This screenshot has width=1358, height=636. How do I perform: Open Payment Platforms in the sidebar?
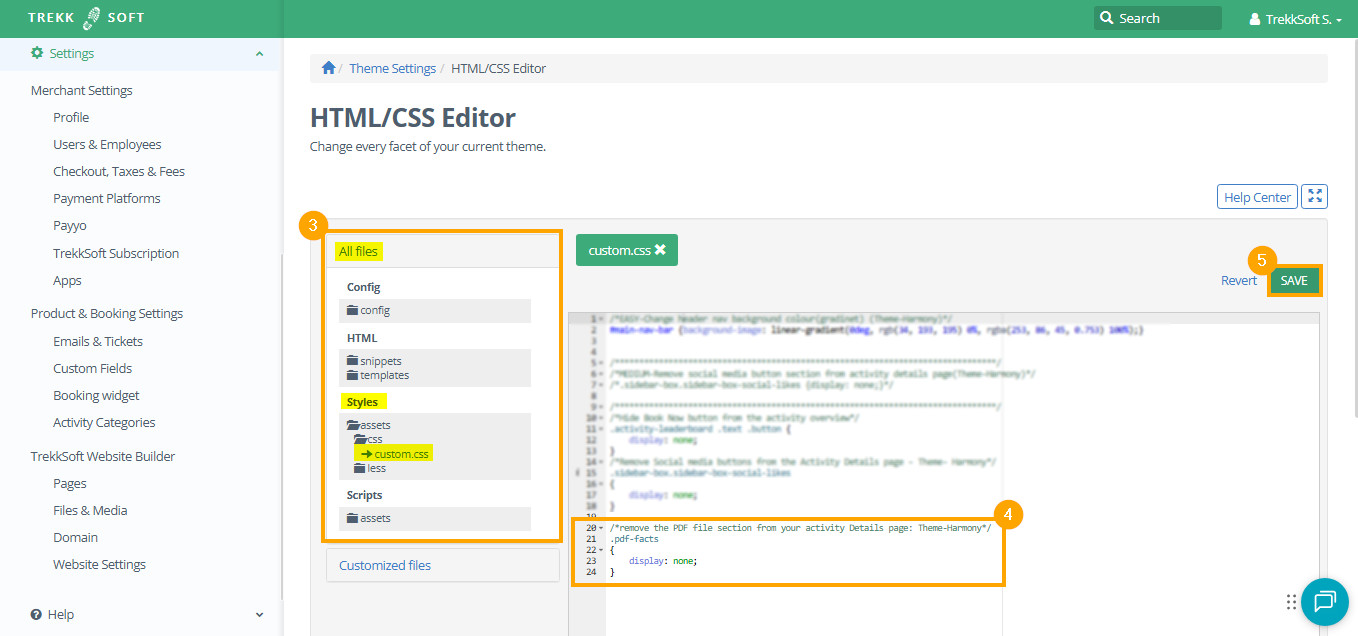106,198
